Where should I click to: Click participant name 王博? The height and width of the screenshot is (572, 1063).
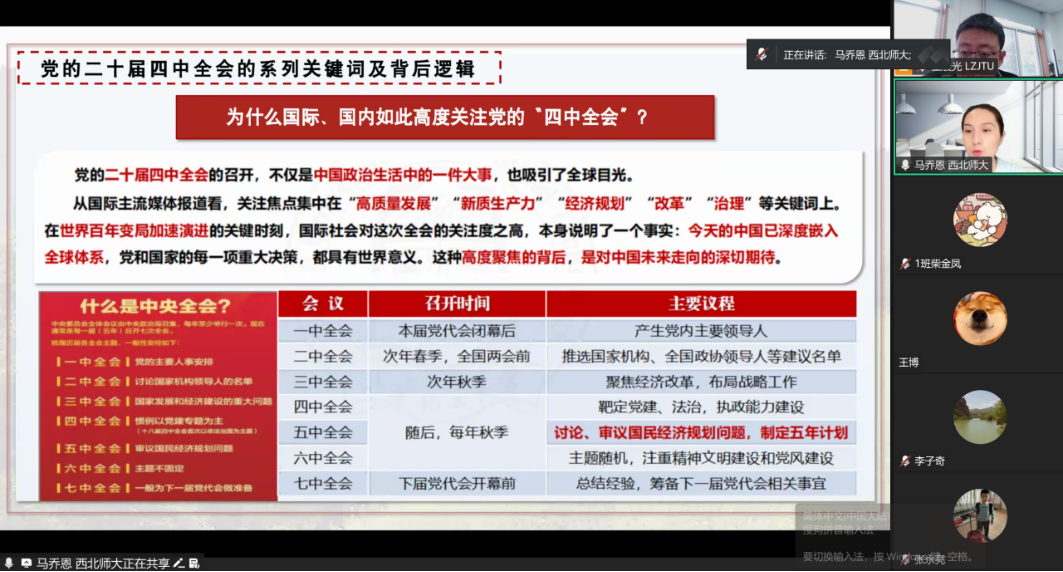pos(908,363)
